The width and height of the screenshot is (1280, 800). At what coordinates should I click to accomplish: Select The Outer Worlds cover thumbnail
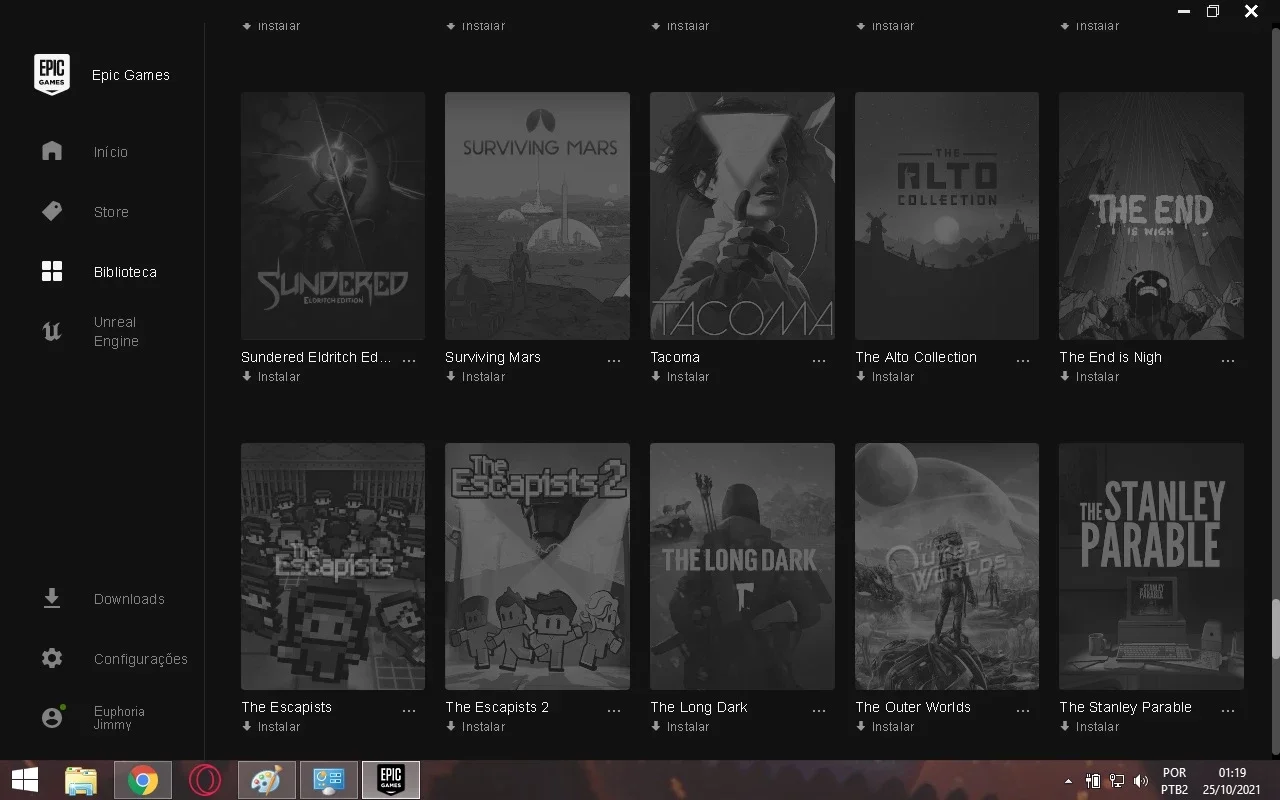point(947,566)
